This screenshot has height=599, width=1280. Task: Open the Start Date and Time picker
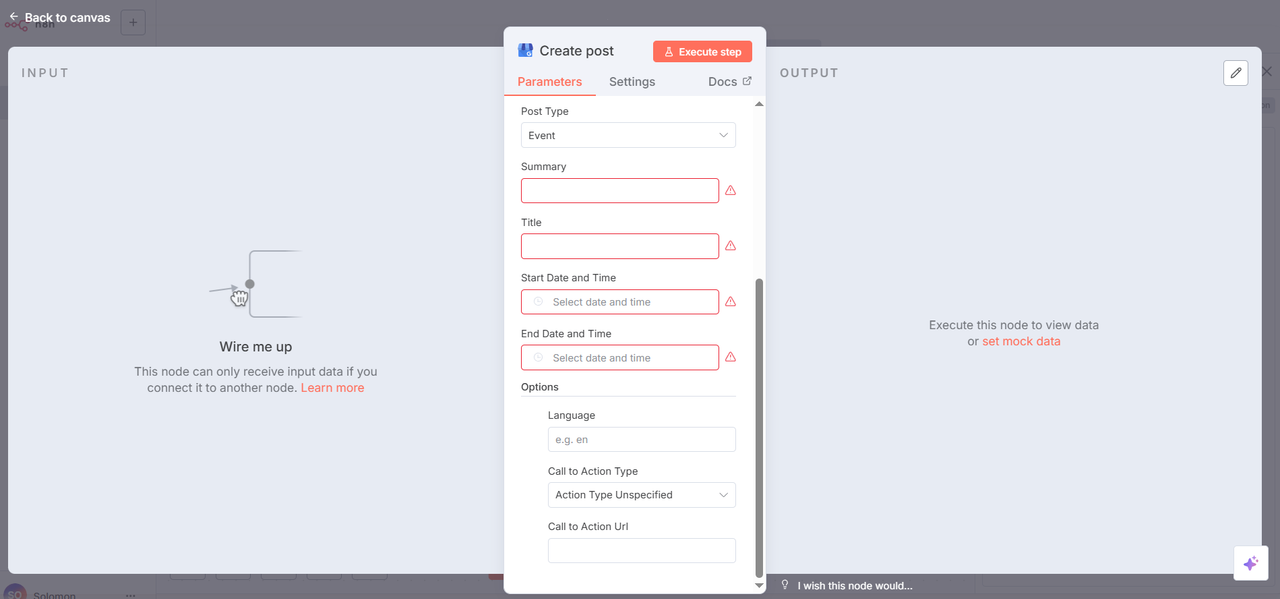point(620,302)
